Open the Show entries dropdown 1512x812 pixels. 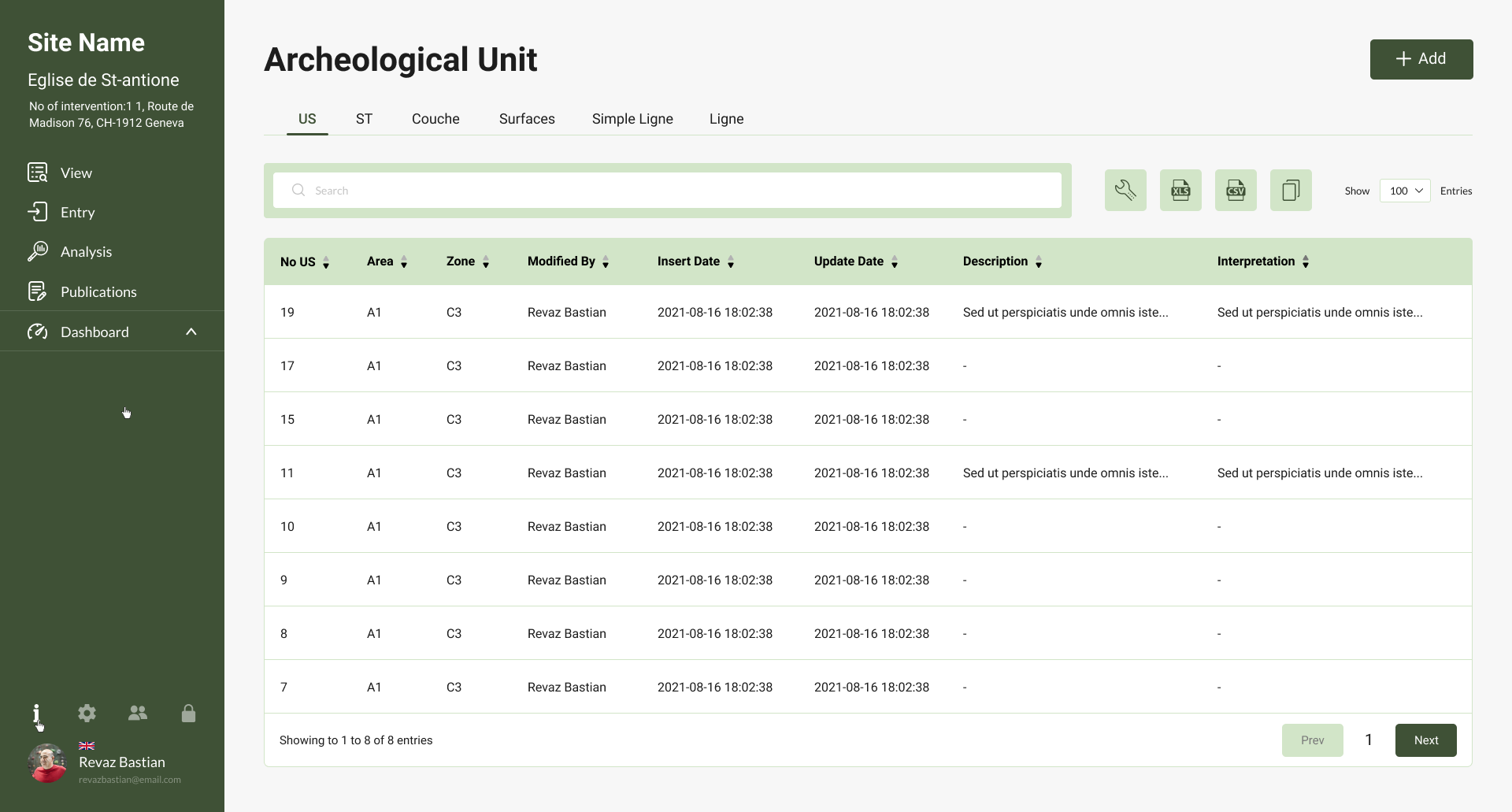(1405, 191)
